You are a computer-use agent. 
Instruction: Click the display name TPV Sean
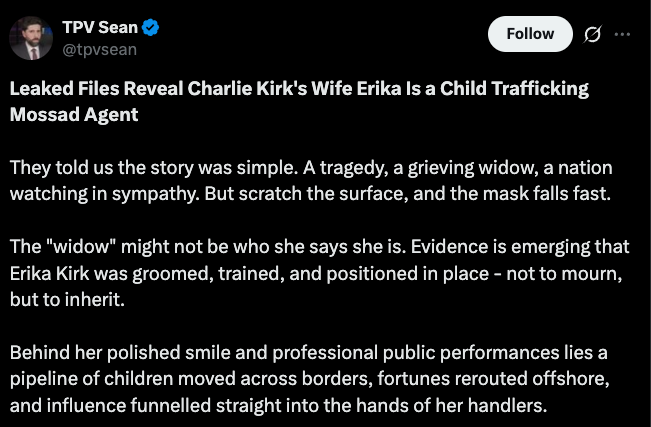tap(100, 27)
